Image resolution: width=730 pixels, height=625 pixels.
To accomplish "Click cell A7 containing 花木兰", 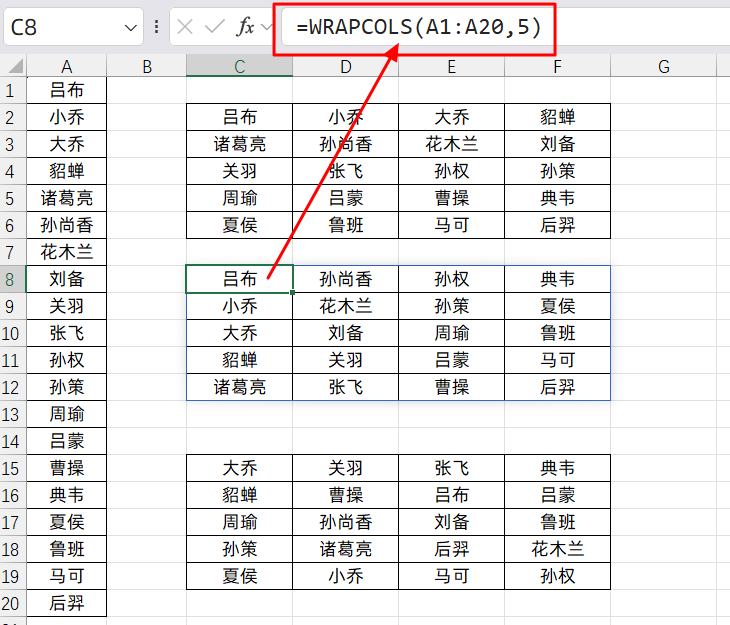I will point(67,252).
